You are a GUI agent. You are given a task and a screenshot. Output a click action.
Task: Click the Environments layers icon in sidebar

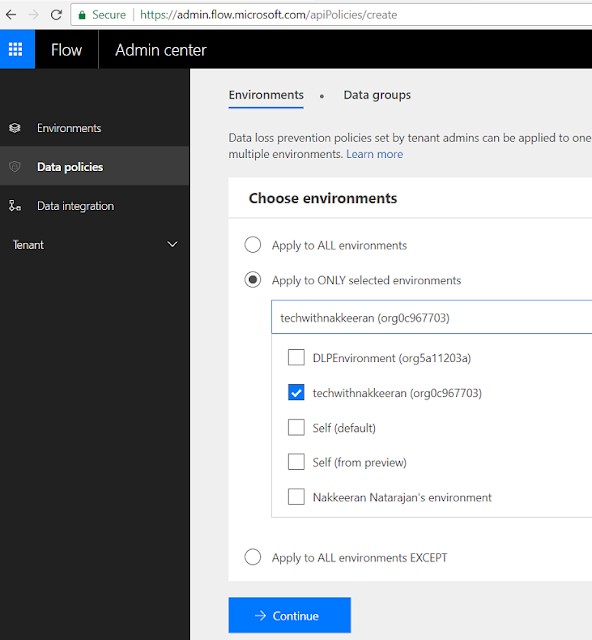pos(15,128)
